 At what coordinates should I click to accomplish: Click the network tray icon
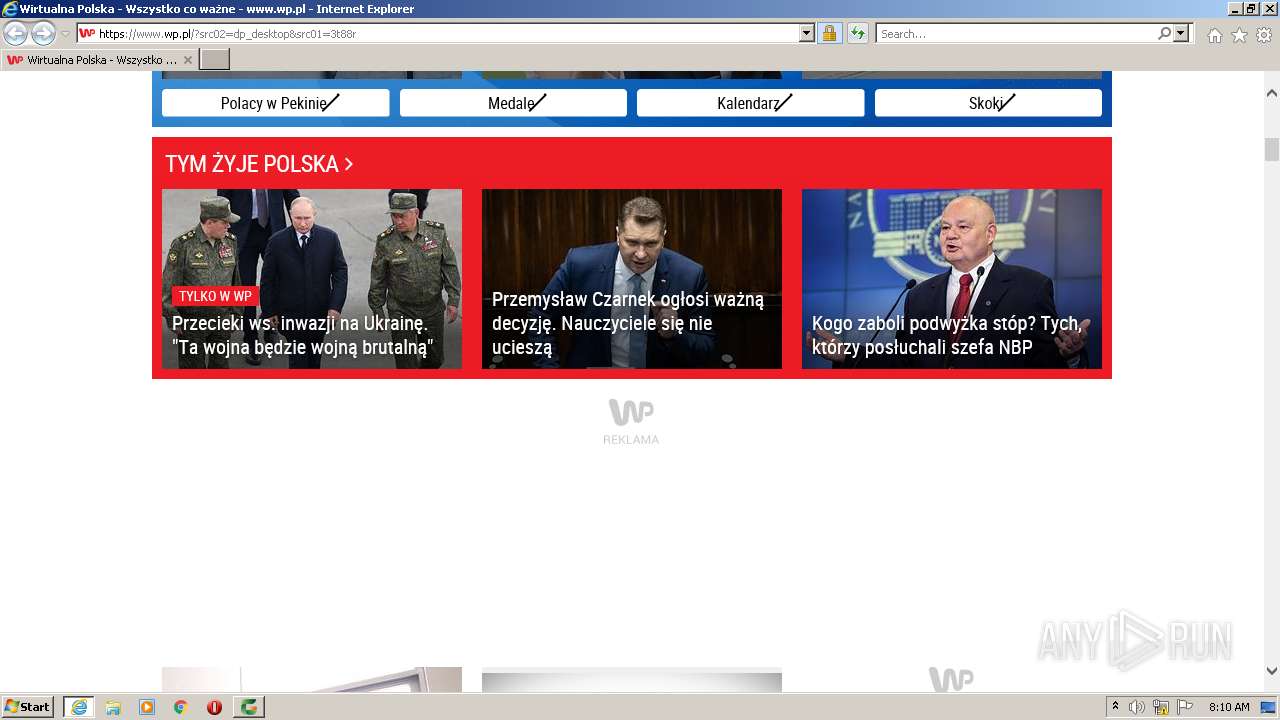1161,707
